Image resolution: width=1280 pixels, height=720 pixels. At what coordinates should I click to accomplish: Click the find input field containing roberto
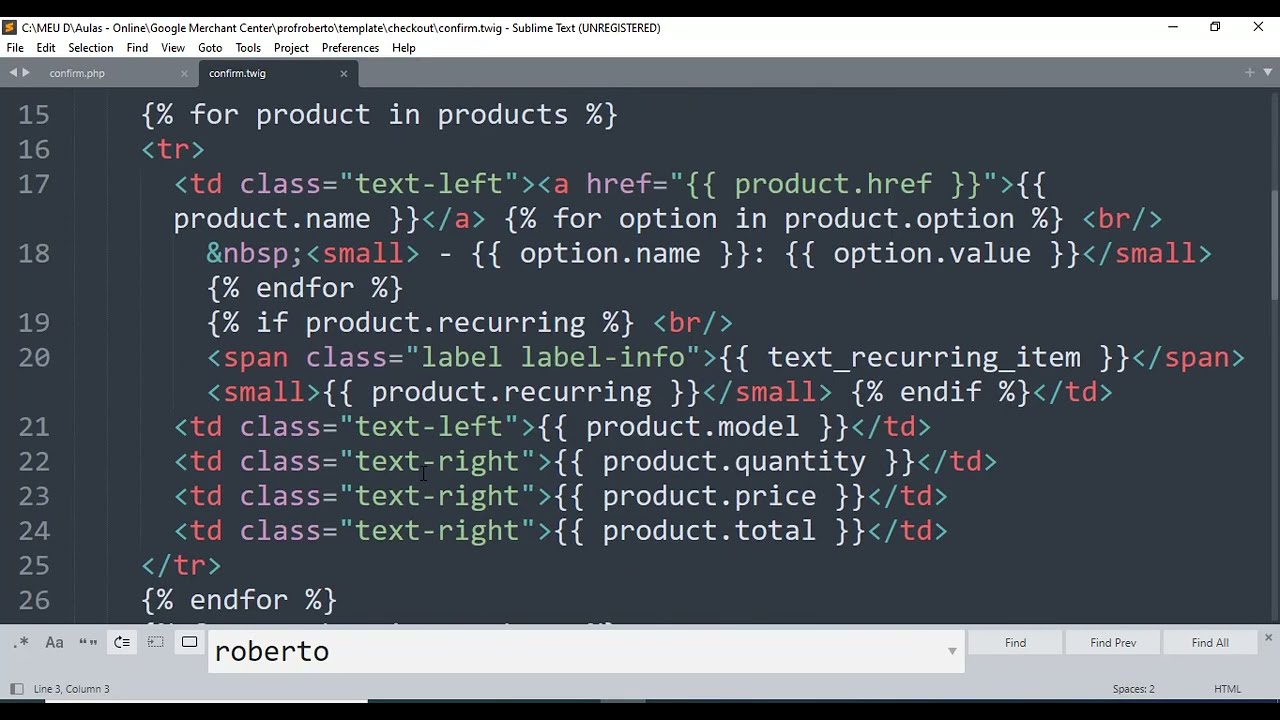585,651
